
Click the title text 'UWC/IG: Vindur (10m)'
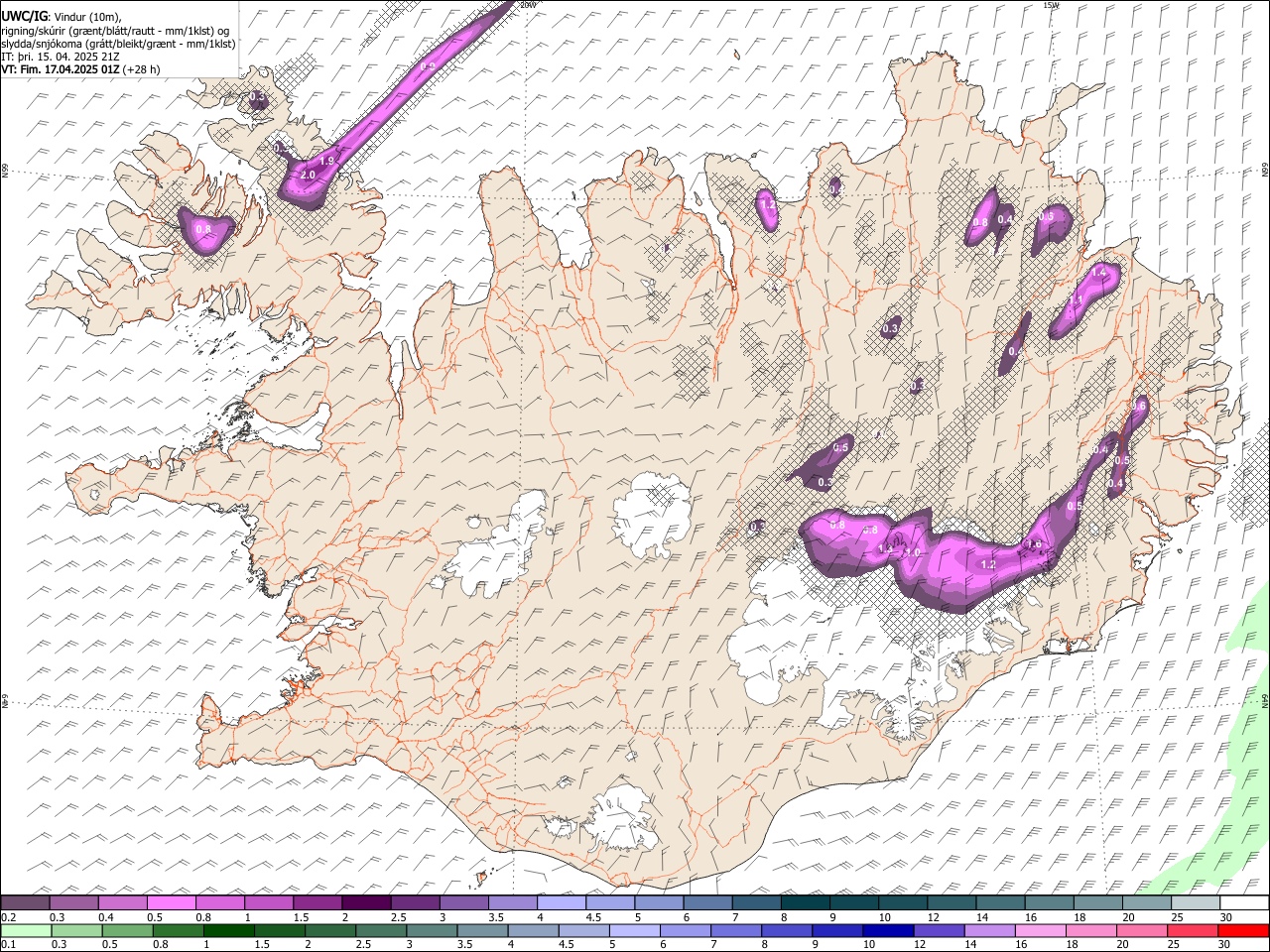[x=62, y=16]
